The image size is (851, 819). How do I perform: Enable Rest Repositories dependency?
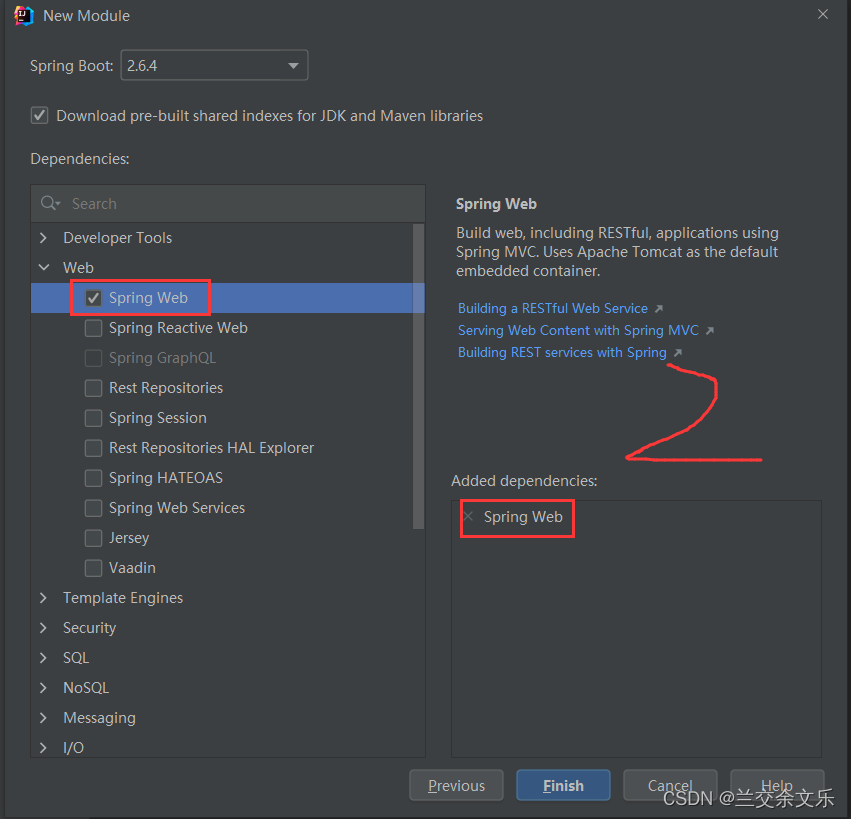[x=93, y=388]
